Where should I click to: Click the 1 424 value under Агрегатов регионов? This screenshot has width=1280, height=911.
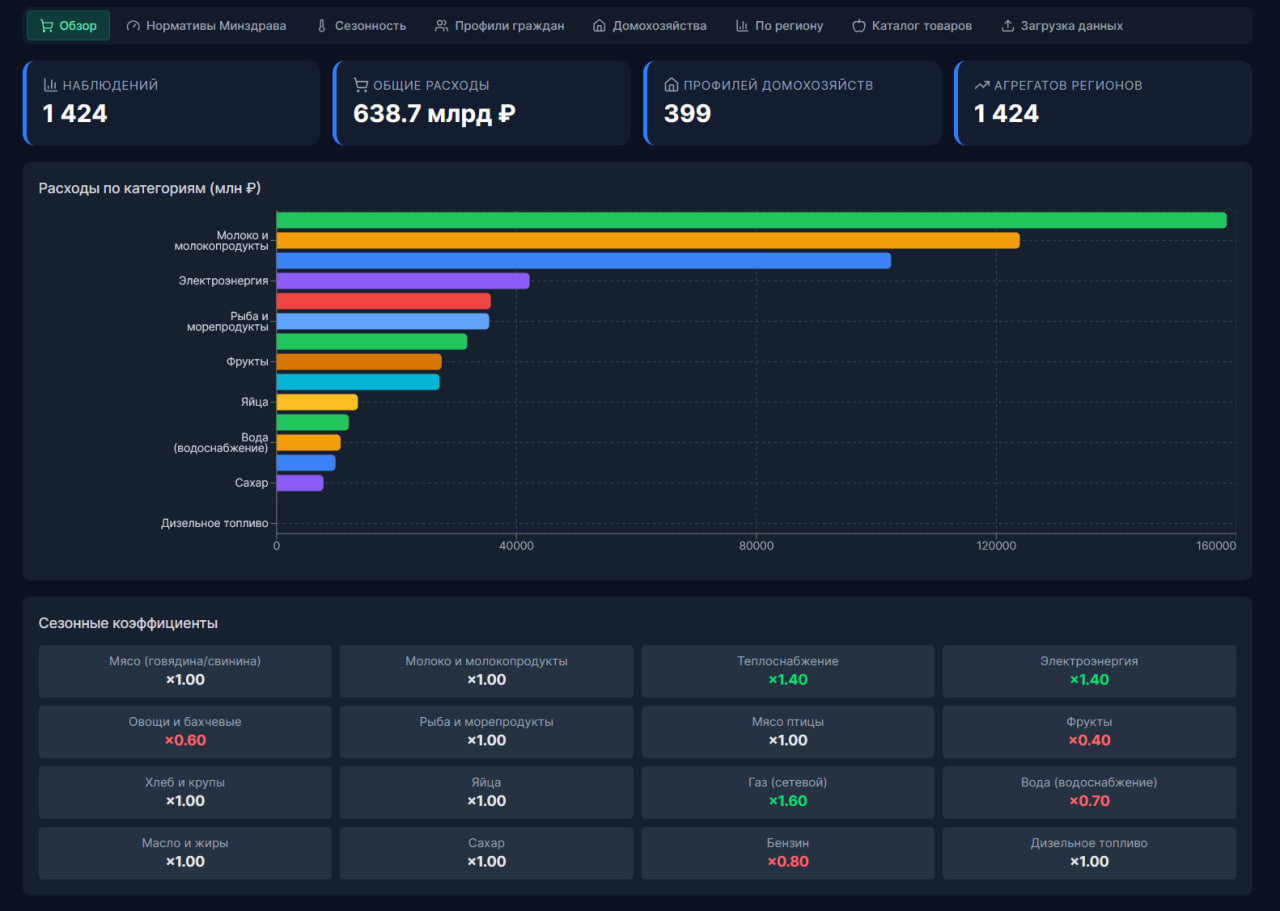point(1006,114)
